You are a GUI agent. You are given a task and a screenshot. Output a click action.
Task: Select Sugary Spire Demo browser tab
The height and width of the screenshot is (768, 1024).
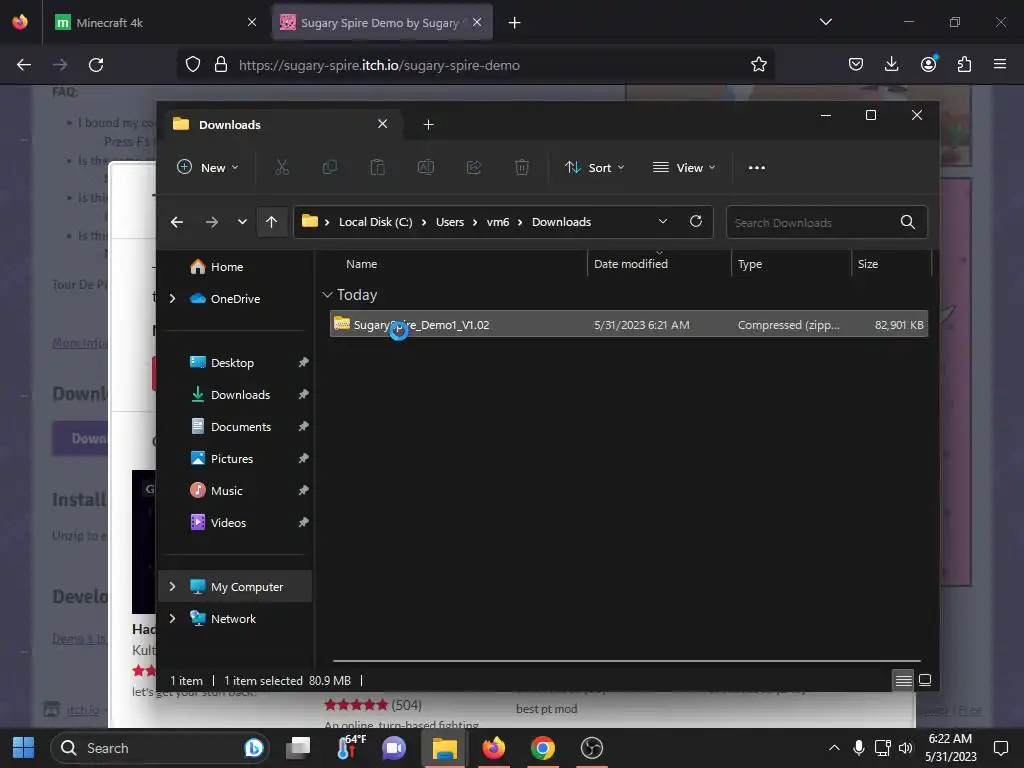point(381,23)
